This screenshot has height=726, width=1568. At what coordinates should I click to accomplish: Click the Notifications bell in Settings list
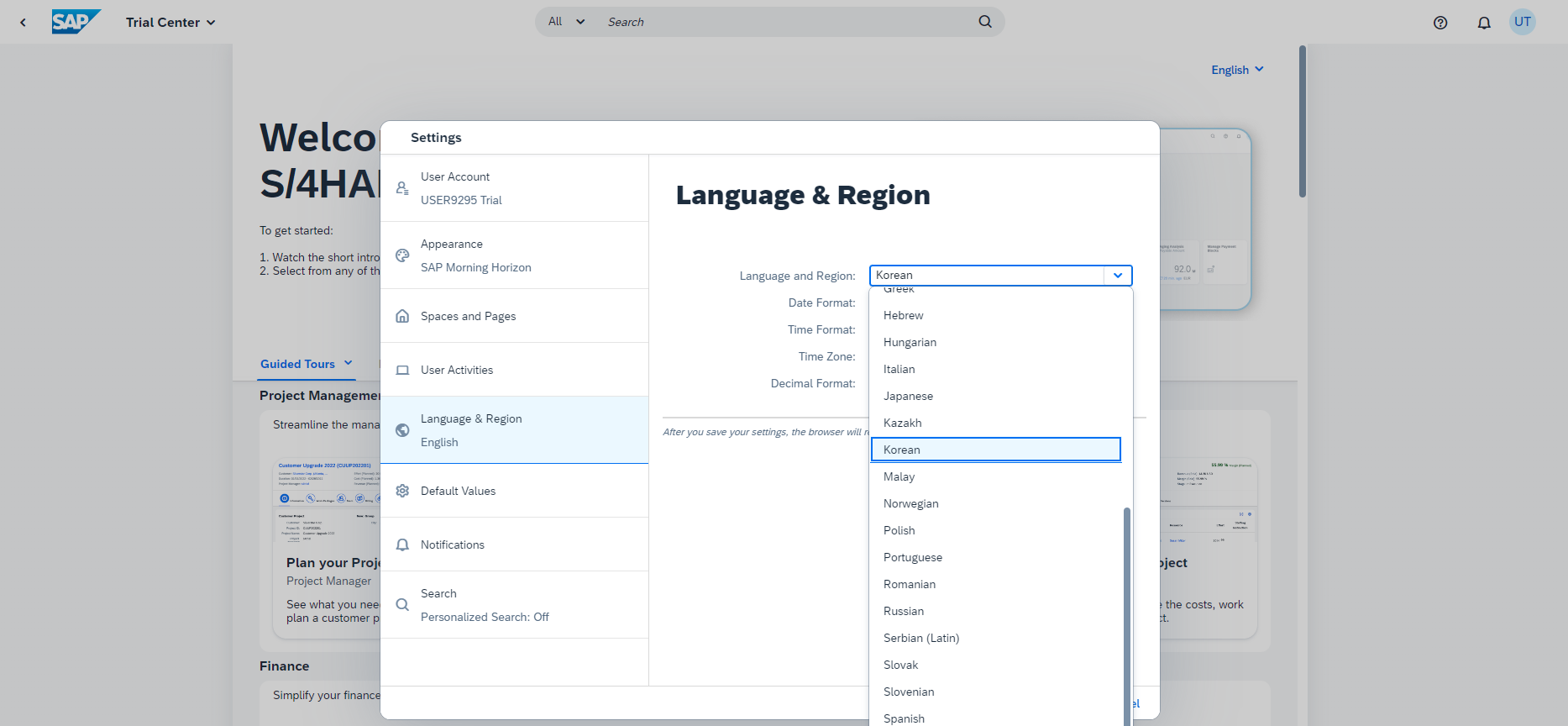tap(402, 544)
